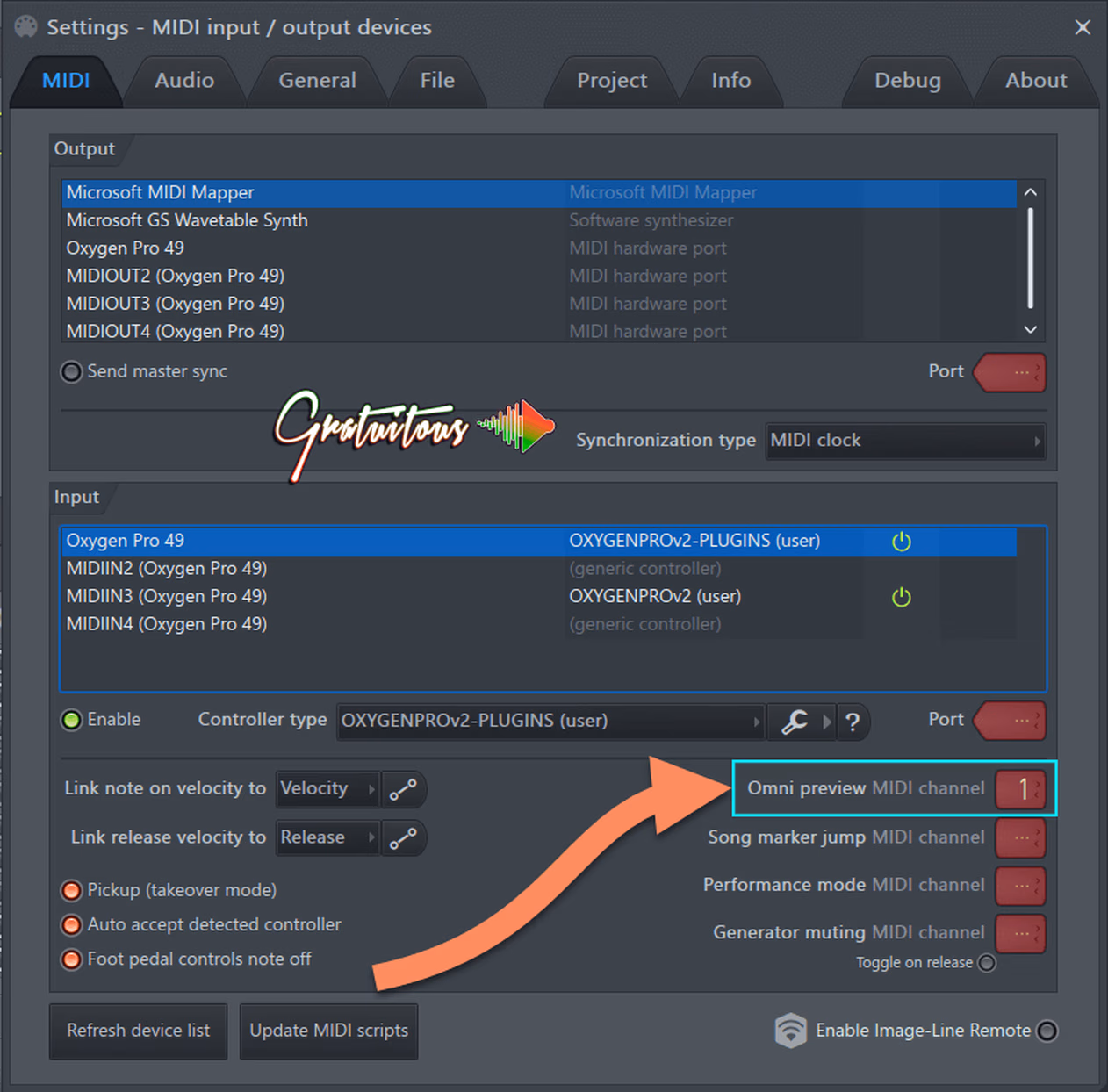Open the release velocity curve editor

[x=404, y=838]
